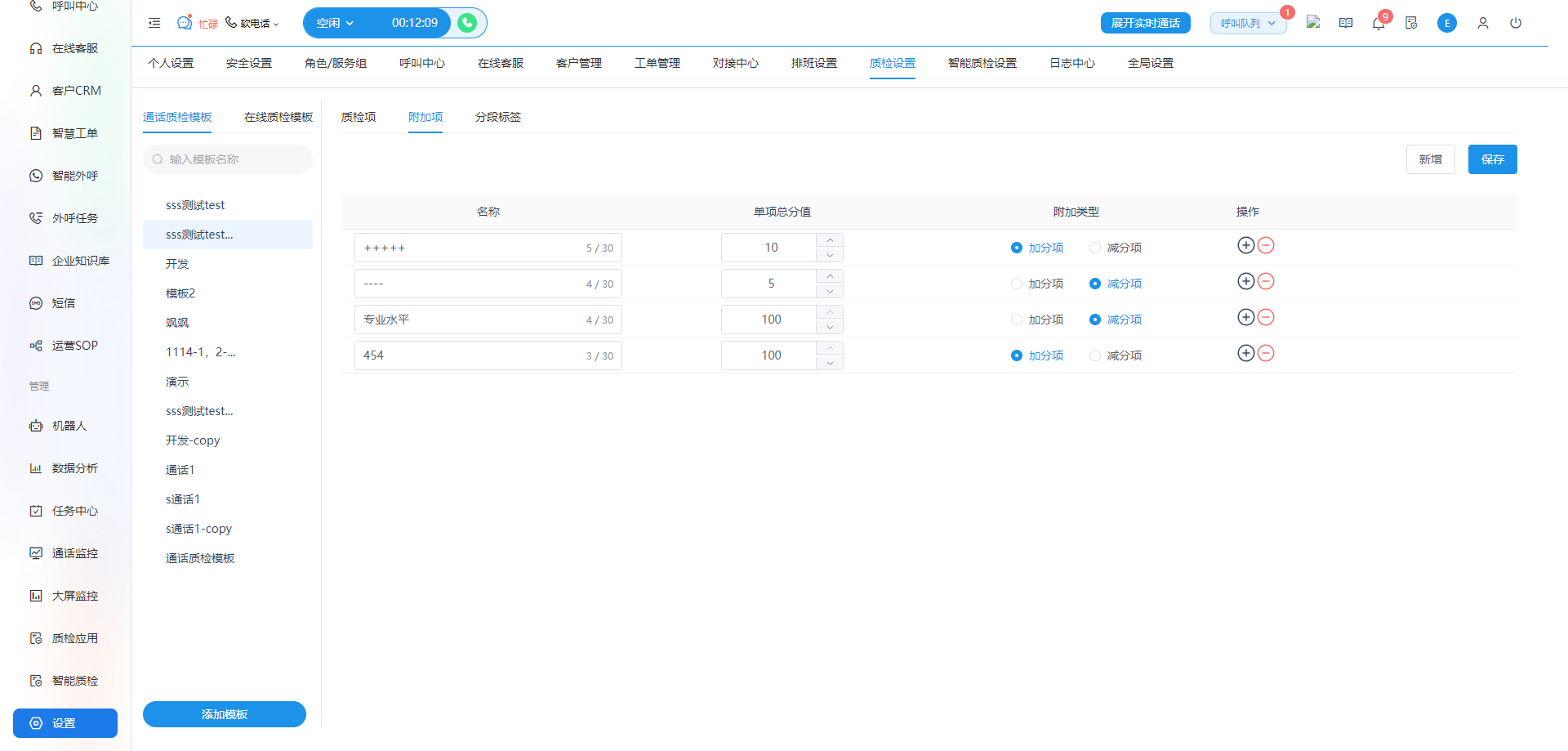Open 智能外呼 in the sidebar

pos(65,176)
